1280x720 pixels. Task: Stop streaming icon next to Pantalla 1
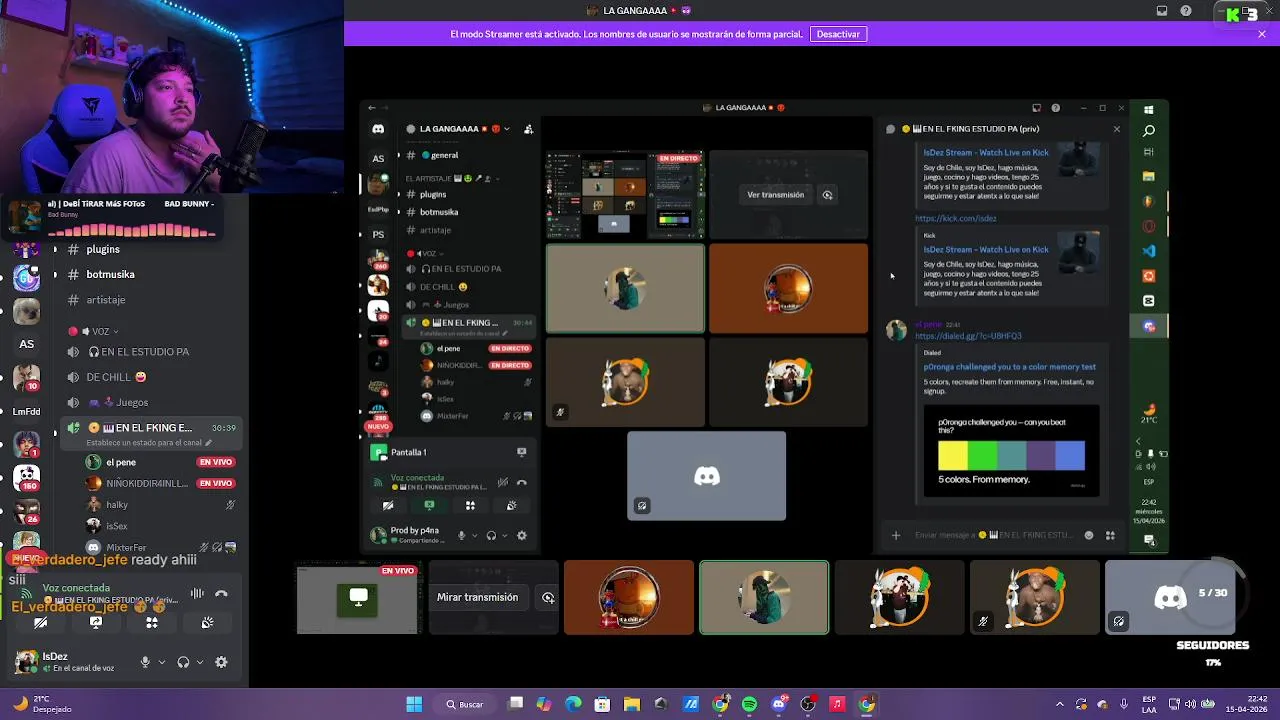click(521, 452)
